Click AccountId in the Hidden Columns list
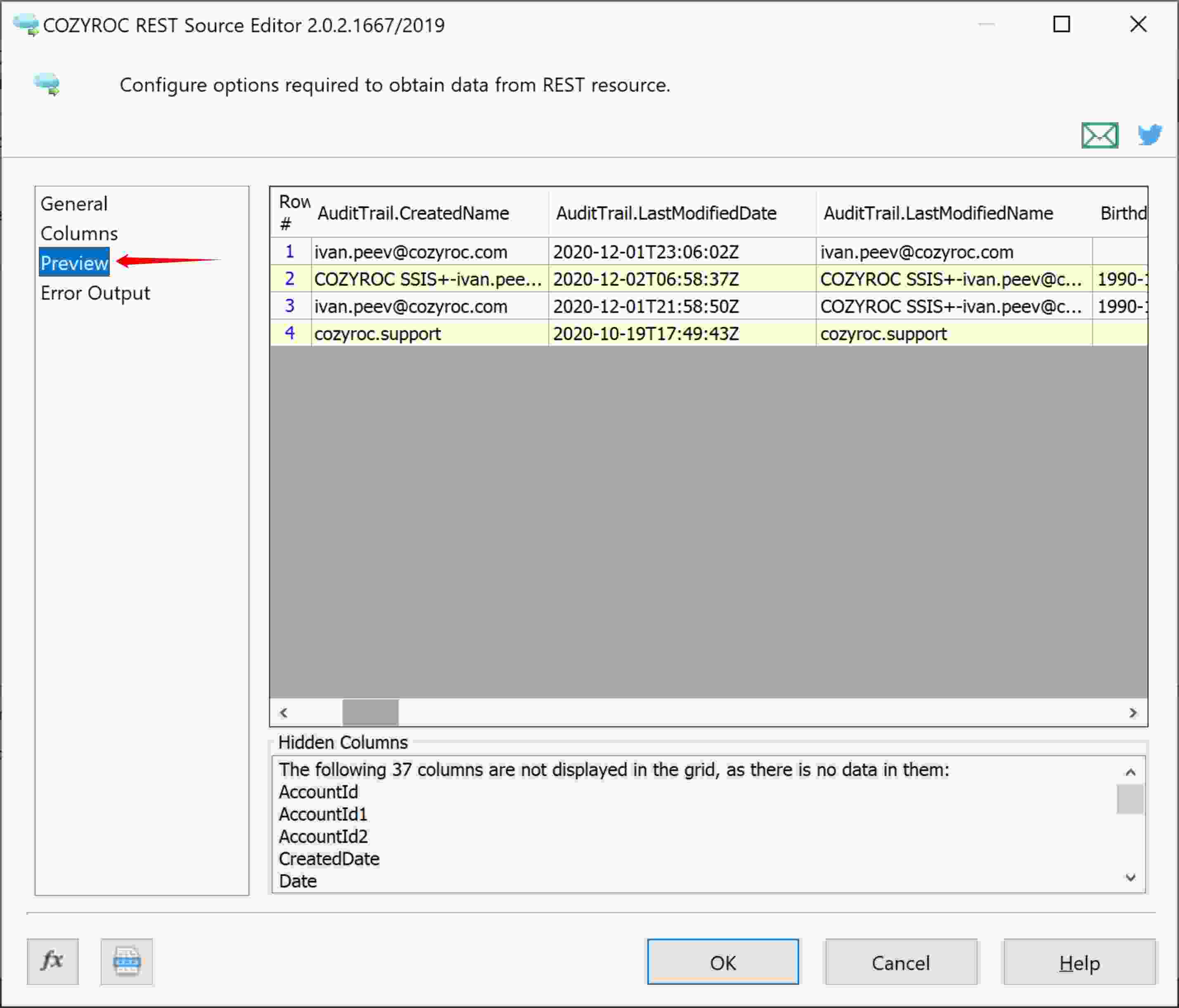Screen dimensions: 1179x1008 [x=319, y=792]
